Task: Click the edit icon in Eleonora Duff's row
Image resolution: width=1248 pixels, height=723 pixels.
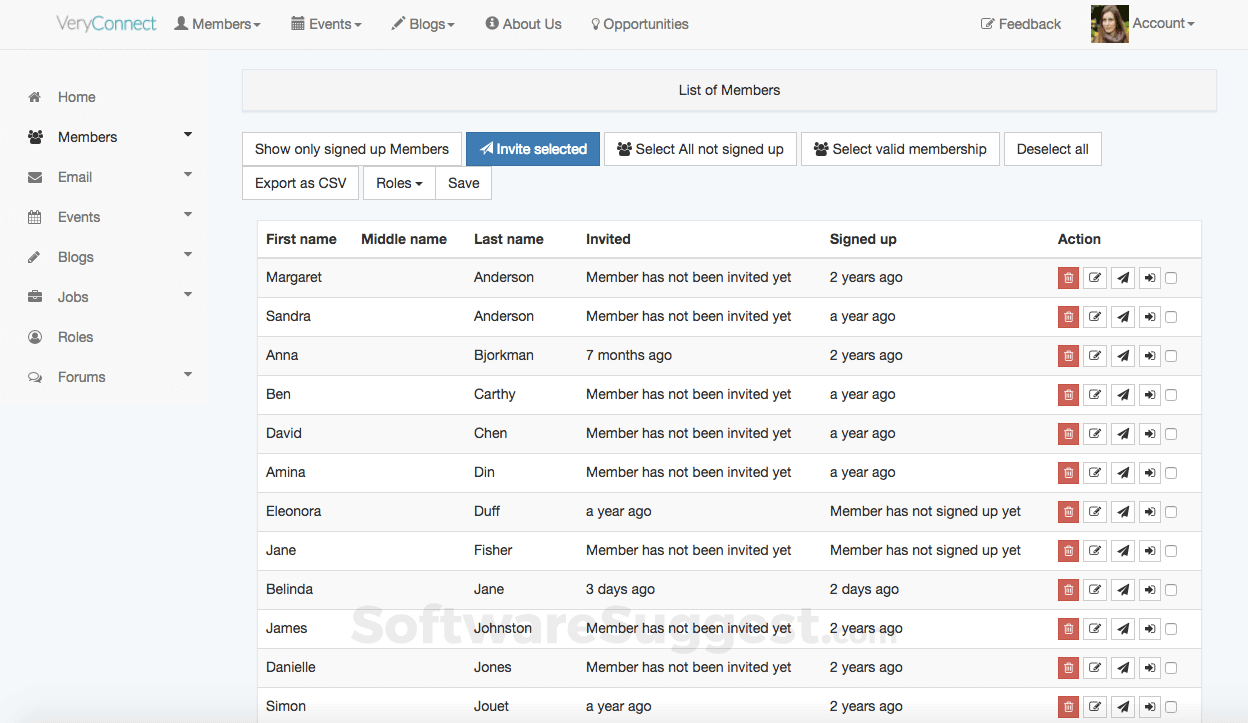Action: [x=1095, y=512]
